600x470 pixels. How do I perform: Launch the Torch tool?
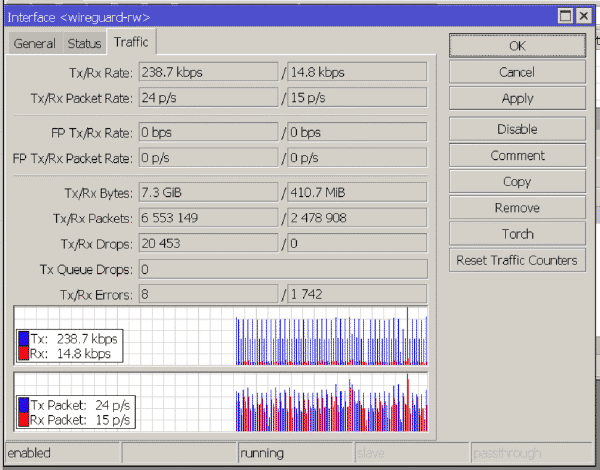tap(517, 234)
